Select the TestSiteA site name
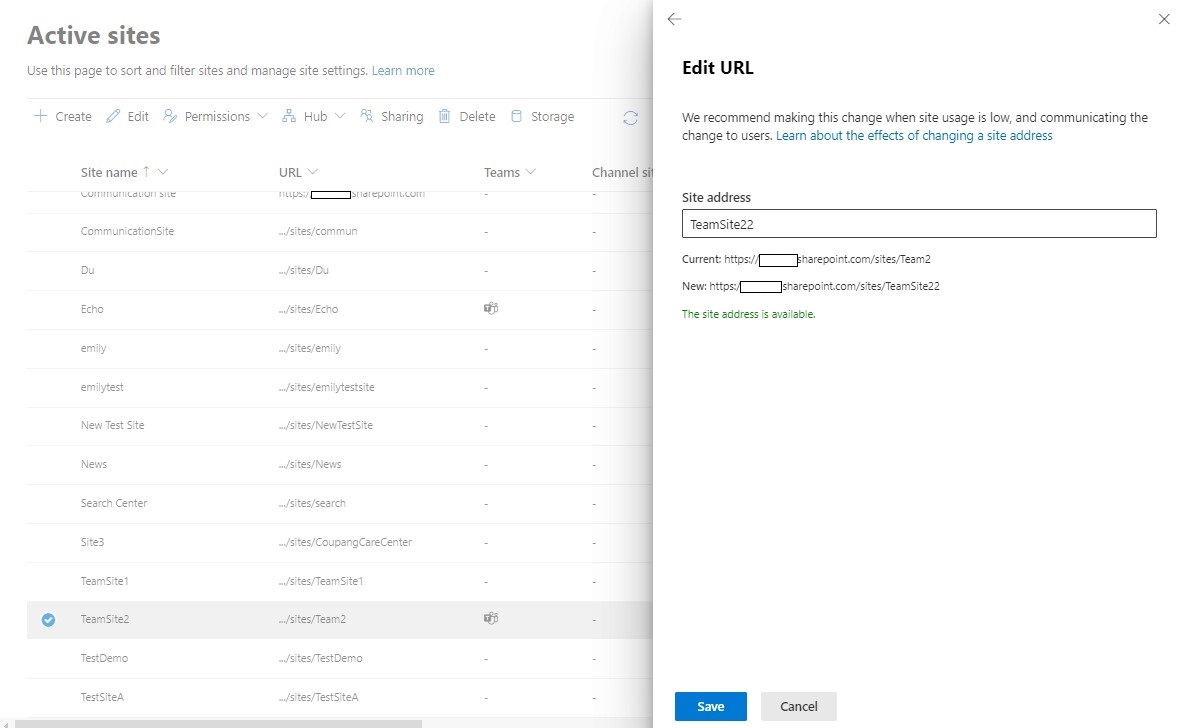 [102, 697]
